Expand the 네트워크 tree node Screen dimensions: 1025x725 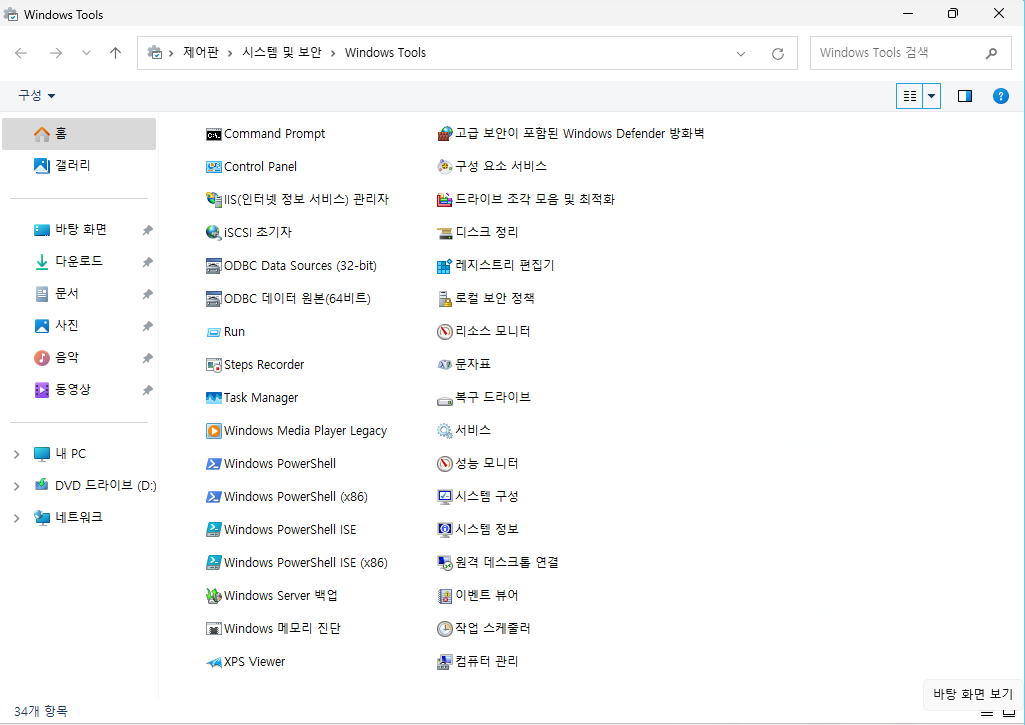pyautogui.click(x=16, y=518)
